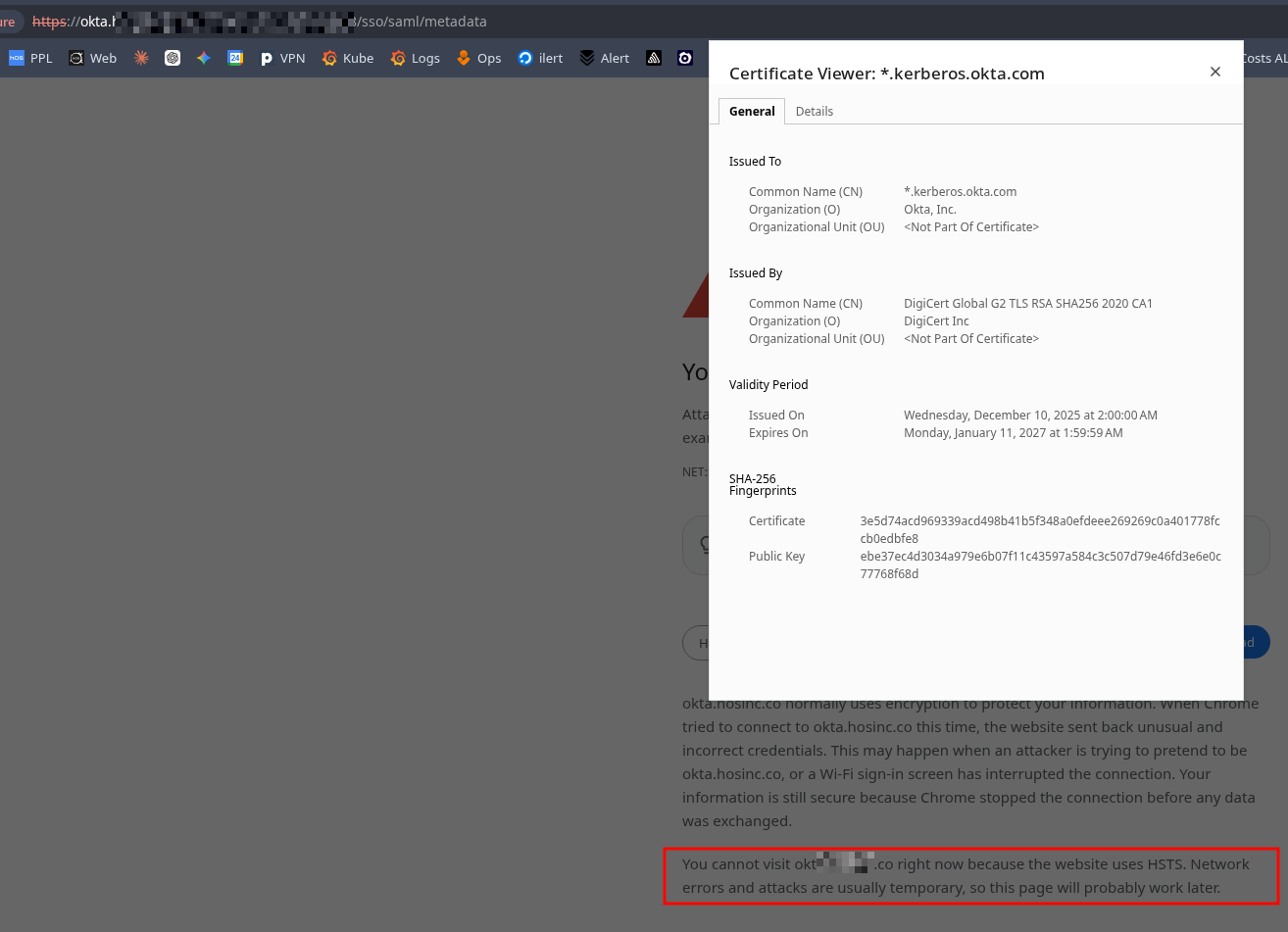Open the Gemini sparkle bookmark icon
The height and width of the screenshot is (932, 1288).
[x=204, y=59]
